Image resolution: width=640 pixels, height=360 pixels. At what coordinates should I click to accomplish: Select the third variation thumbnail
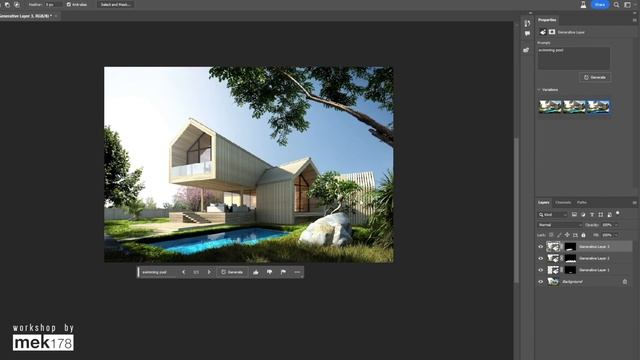[598, 107]
